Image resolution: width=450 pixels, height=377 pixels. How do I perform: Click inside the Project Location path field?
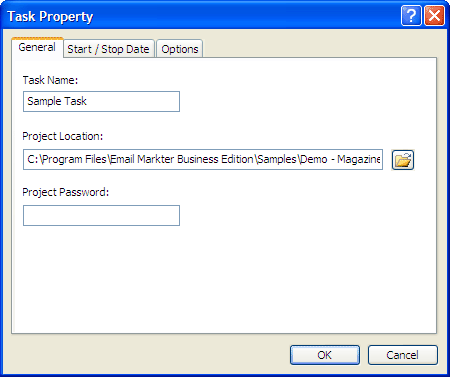point(203,159)
